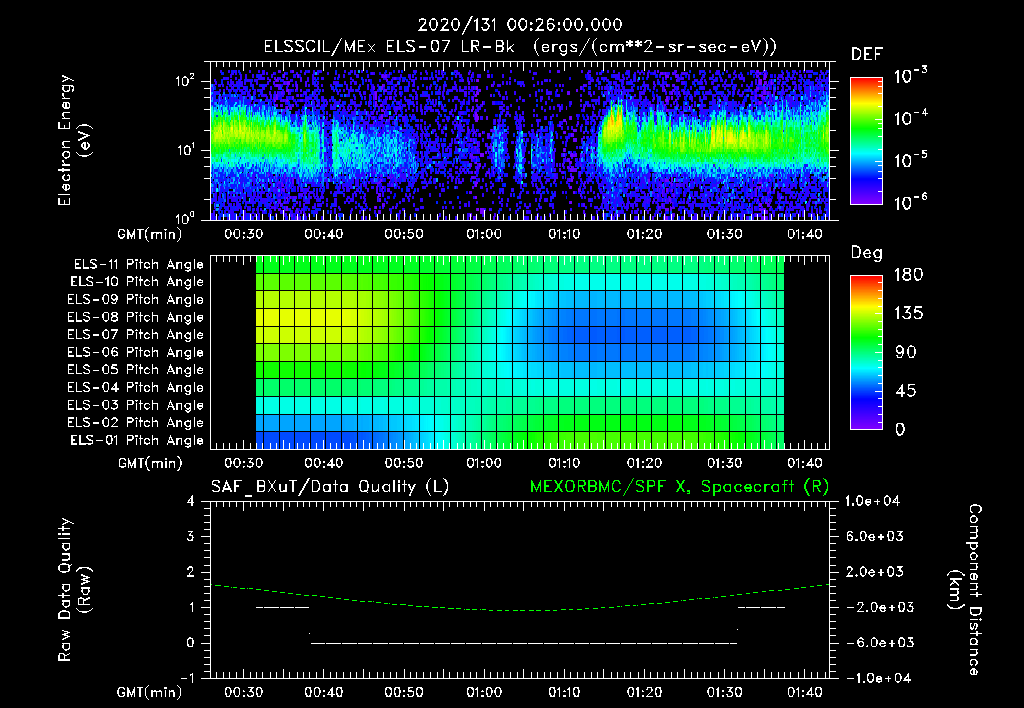The width and height of the screenshot is (1024, 708).
Task: Click the ELS-08 Pitch Angle row label
Action: 135,317
